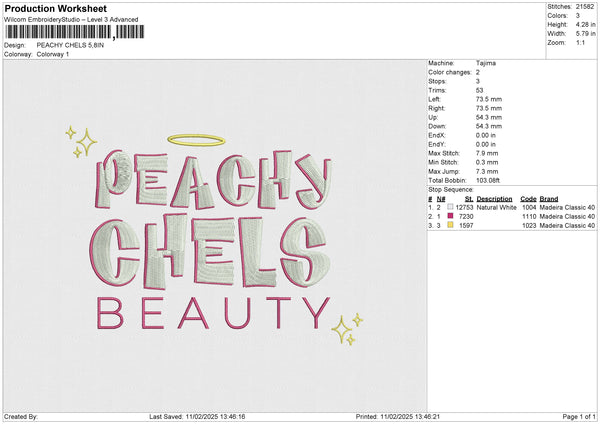This screenshot has height=424, width=600.
Task: Click the large yellow sparkle star at top left
Action: [x=86, y=144]
